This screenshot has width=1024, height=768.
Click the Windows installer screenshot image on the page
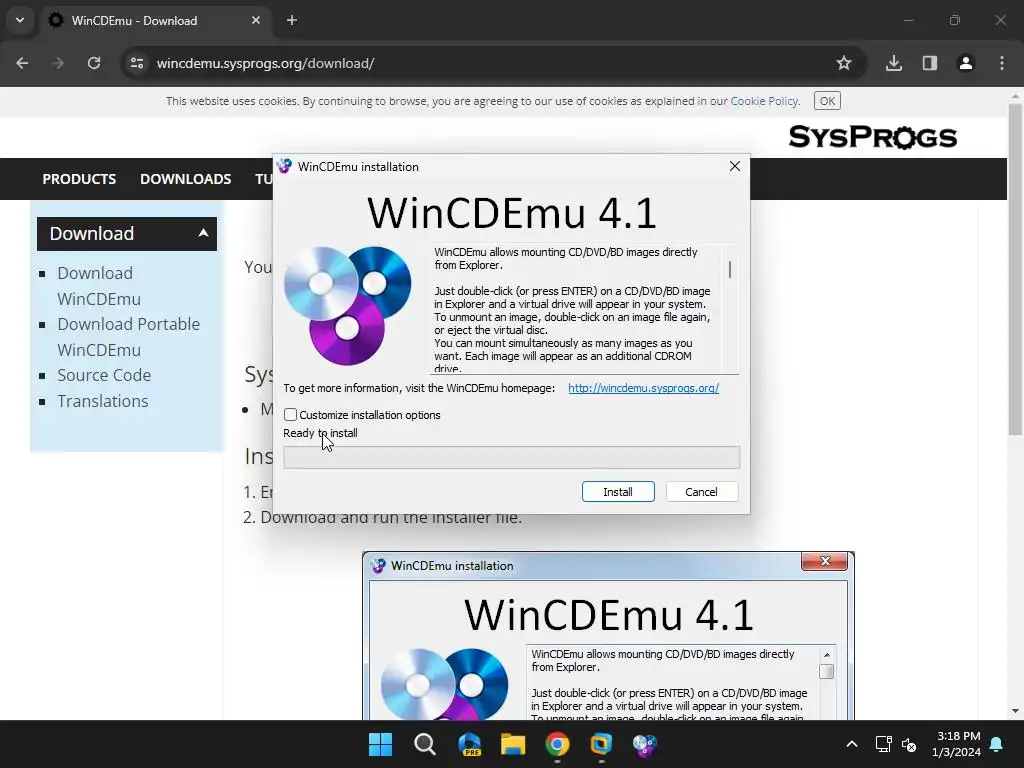pos(608,636)
